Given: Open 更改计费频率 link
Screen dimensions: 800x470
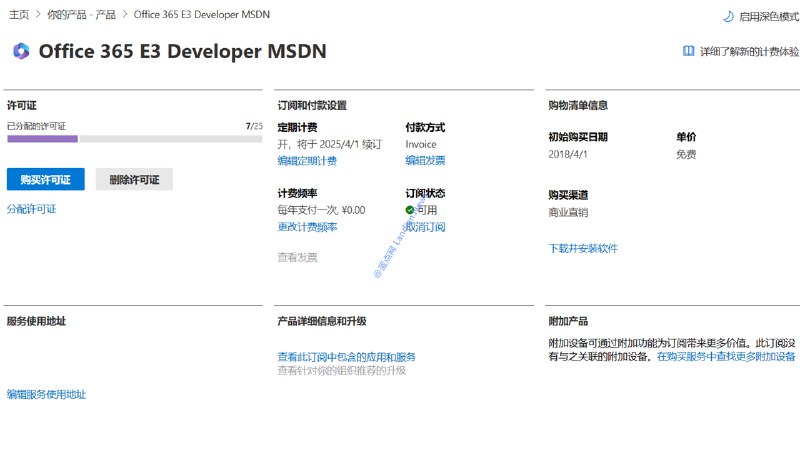Looking at the screenshot, I should [307, 227].
